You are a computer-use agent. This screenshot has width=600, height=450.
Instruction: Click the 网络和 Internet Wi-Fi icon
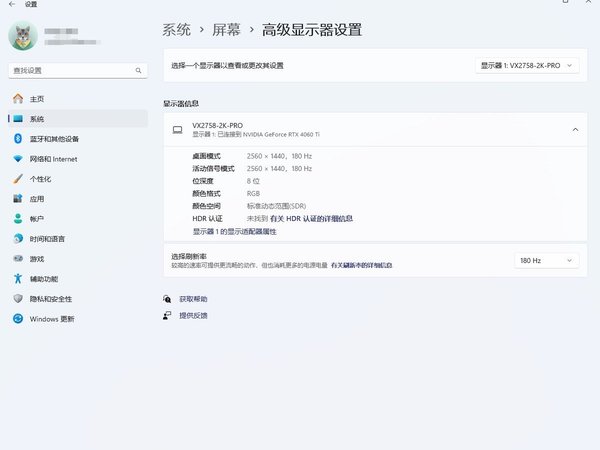tap(18, 159)
